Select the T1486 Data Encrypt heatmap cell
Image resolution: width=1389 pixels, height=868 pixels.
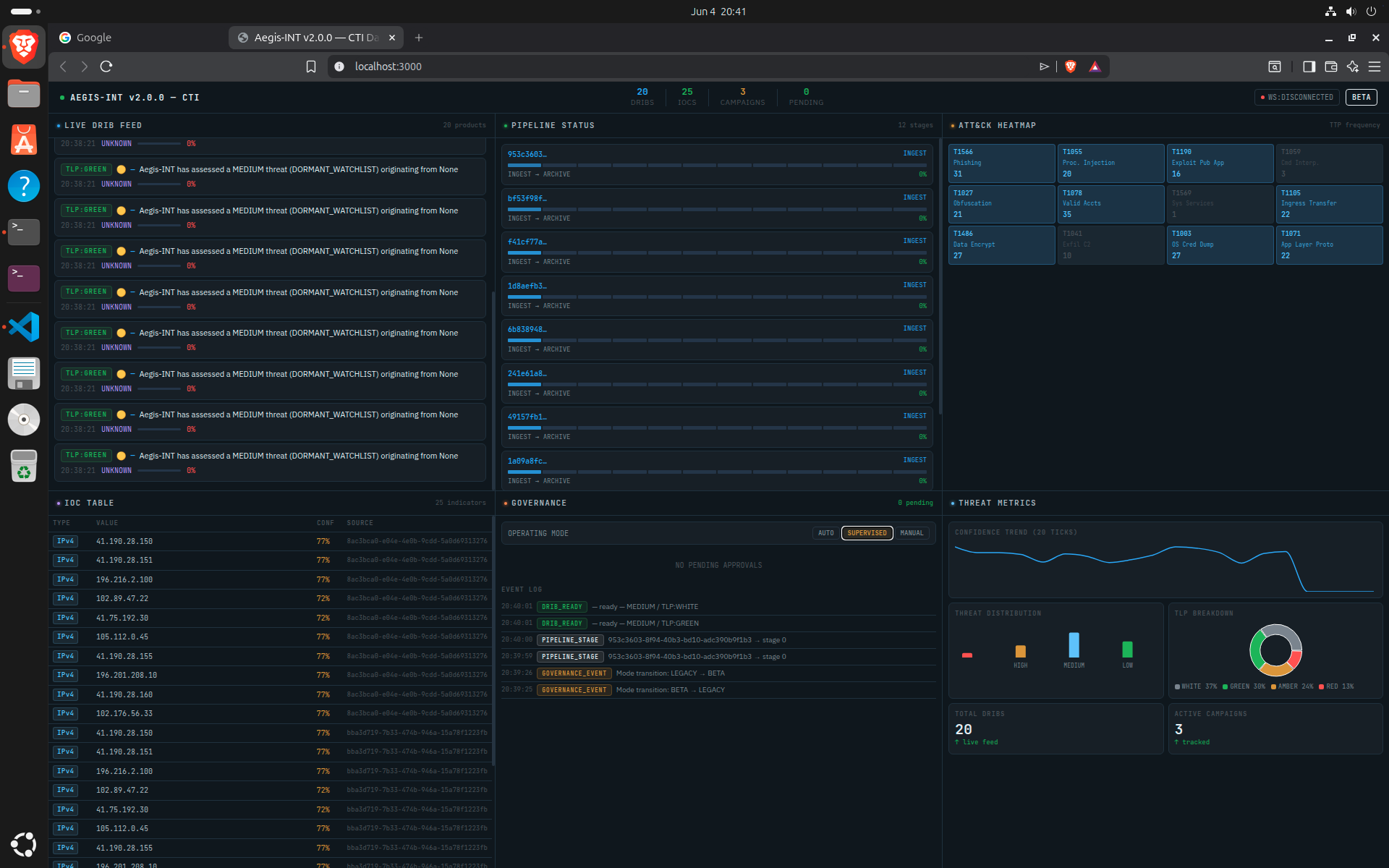coord(1001,245)
